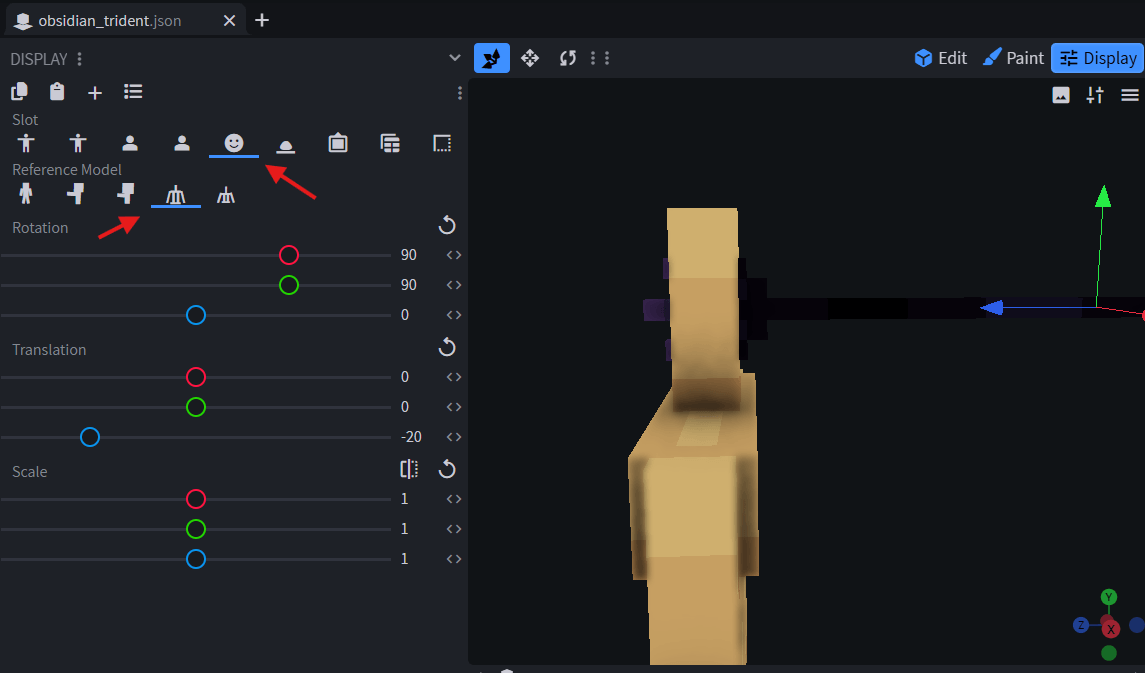Switch to Display mode
The height and width of the screenshot is (673, 1145).
pyautogui.click(x=1098, y=58)
